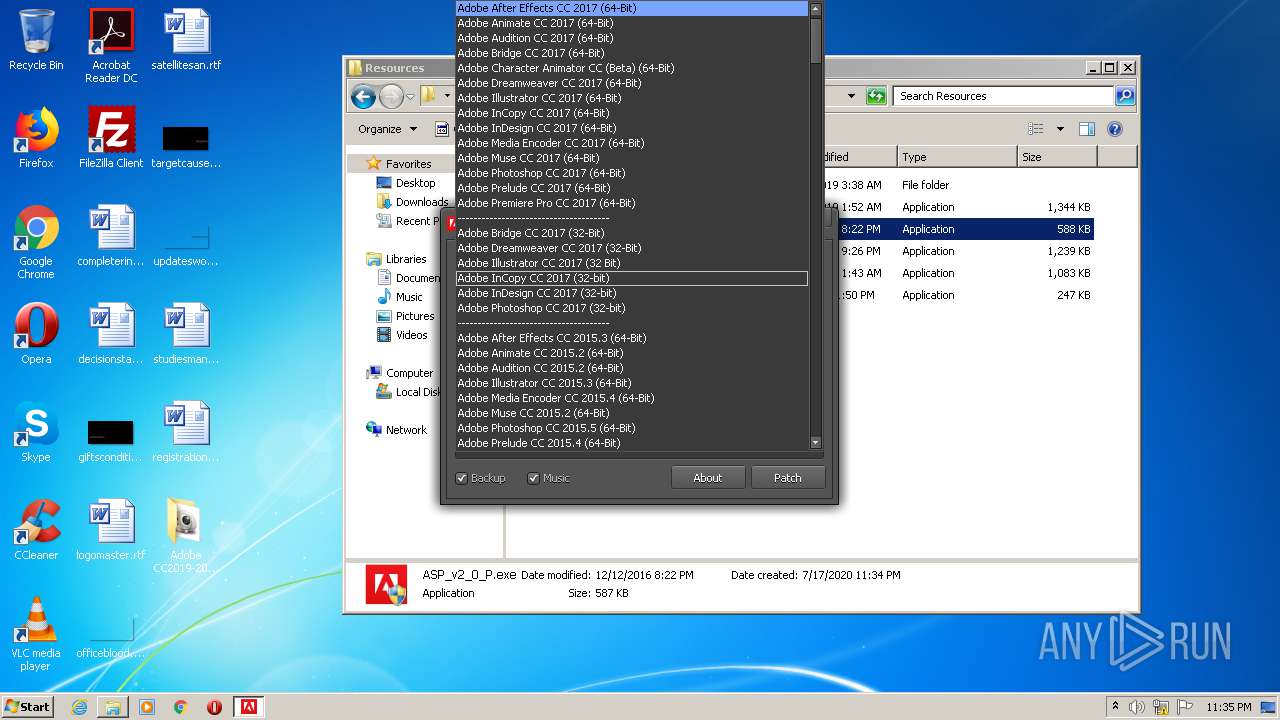Toggle the Music checkbox
Viewport: 1280px width, 720px height.
click(549, 478)
